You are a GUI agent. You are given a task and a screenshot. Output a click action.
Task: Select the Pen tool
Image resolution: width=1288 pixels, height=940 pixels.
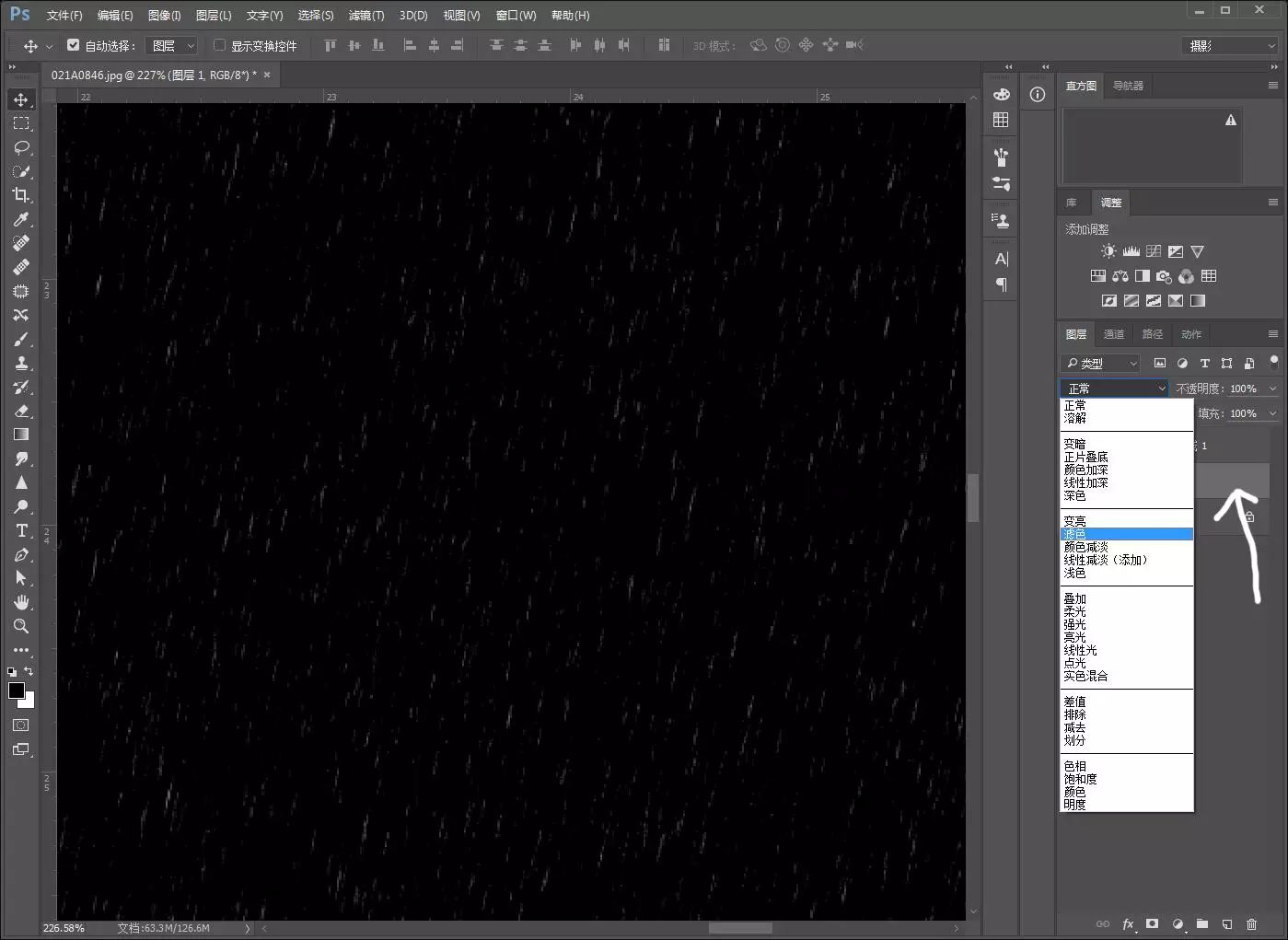tap(21, 554)
